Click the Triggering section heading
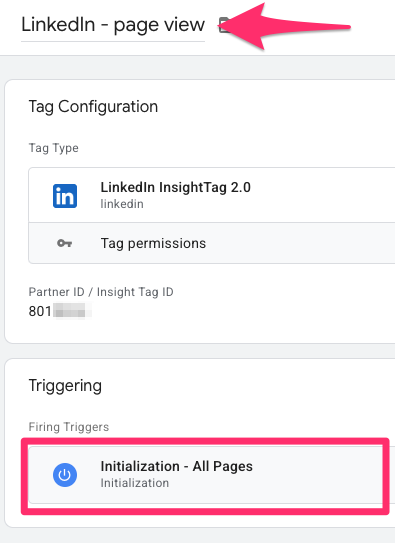The image size is (395, 543). [x=65, y=386]
